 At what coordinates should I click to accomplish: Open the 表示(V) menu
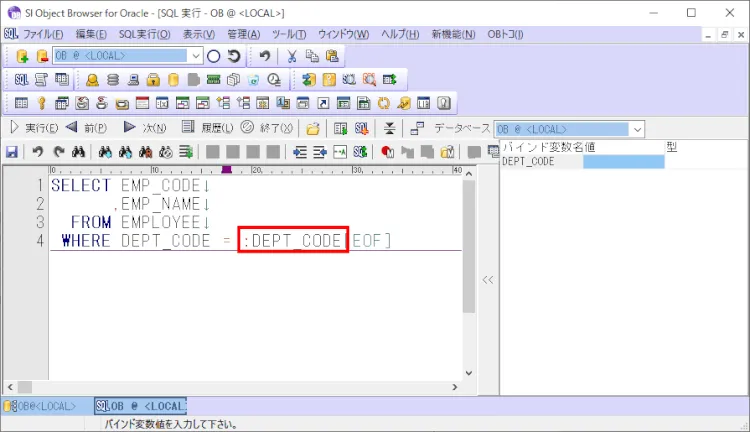pos(199,34)
